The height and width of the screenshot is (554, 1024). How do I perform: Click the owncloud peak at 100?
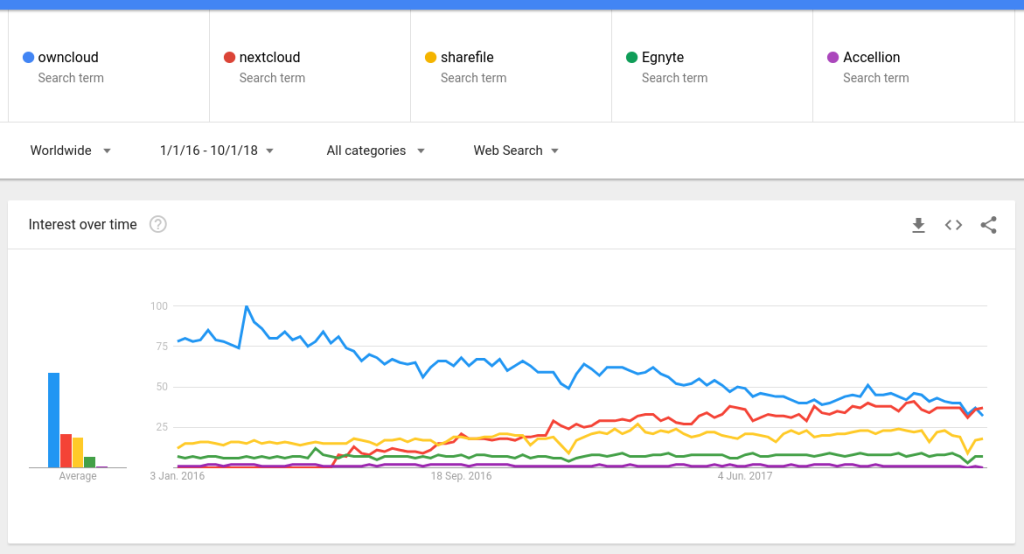(246, 307)
